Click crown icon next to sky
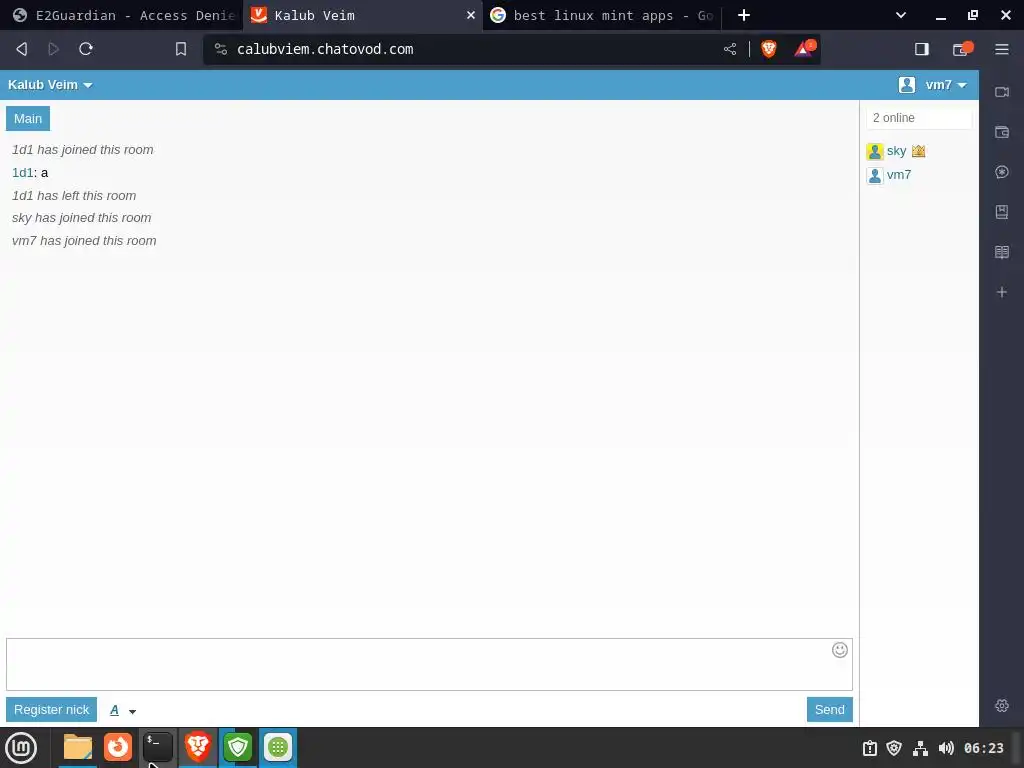The height and width of the screenshot is (768, 1024). coord(918,152)
